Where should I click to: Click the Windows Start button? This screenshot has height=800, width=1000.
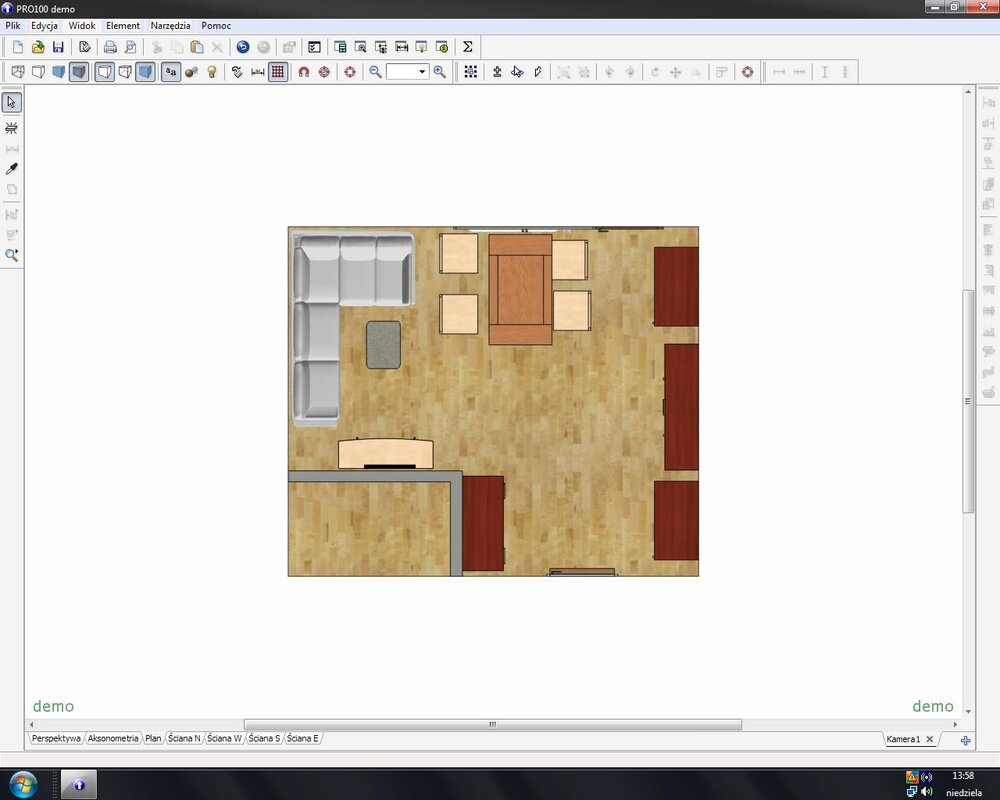pos(22,784)
